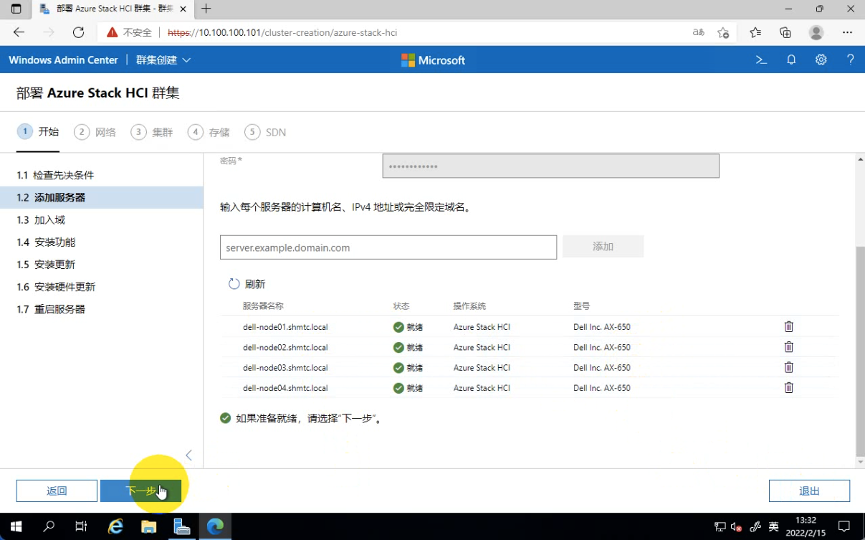The width and height of the screenshot is (866, 541).
Task: Select 1.7 重启服务器 step
Action: pos(51,309)
